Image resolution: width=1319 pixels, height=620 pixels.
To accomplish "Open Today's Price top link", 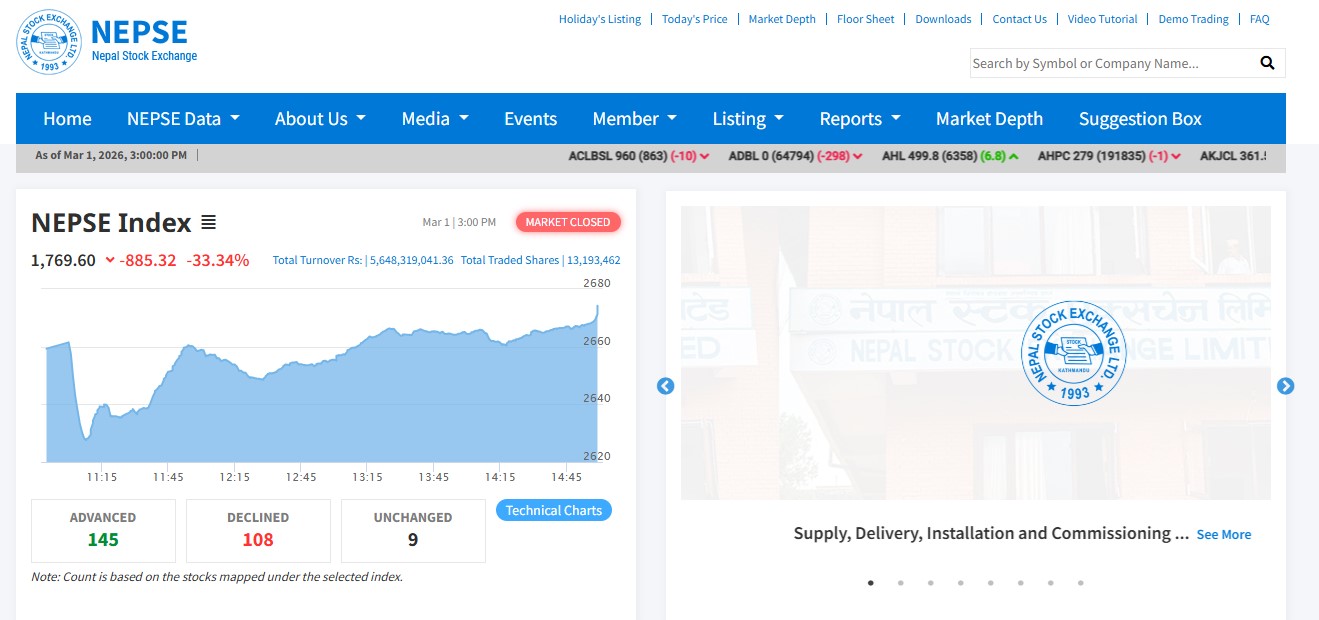I will (694, 19).
